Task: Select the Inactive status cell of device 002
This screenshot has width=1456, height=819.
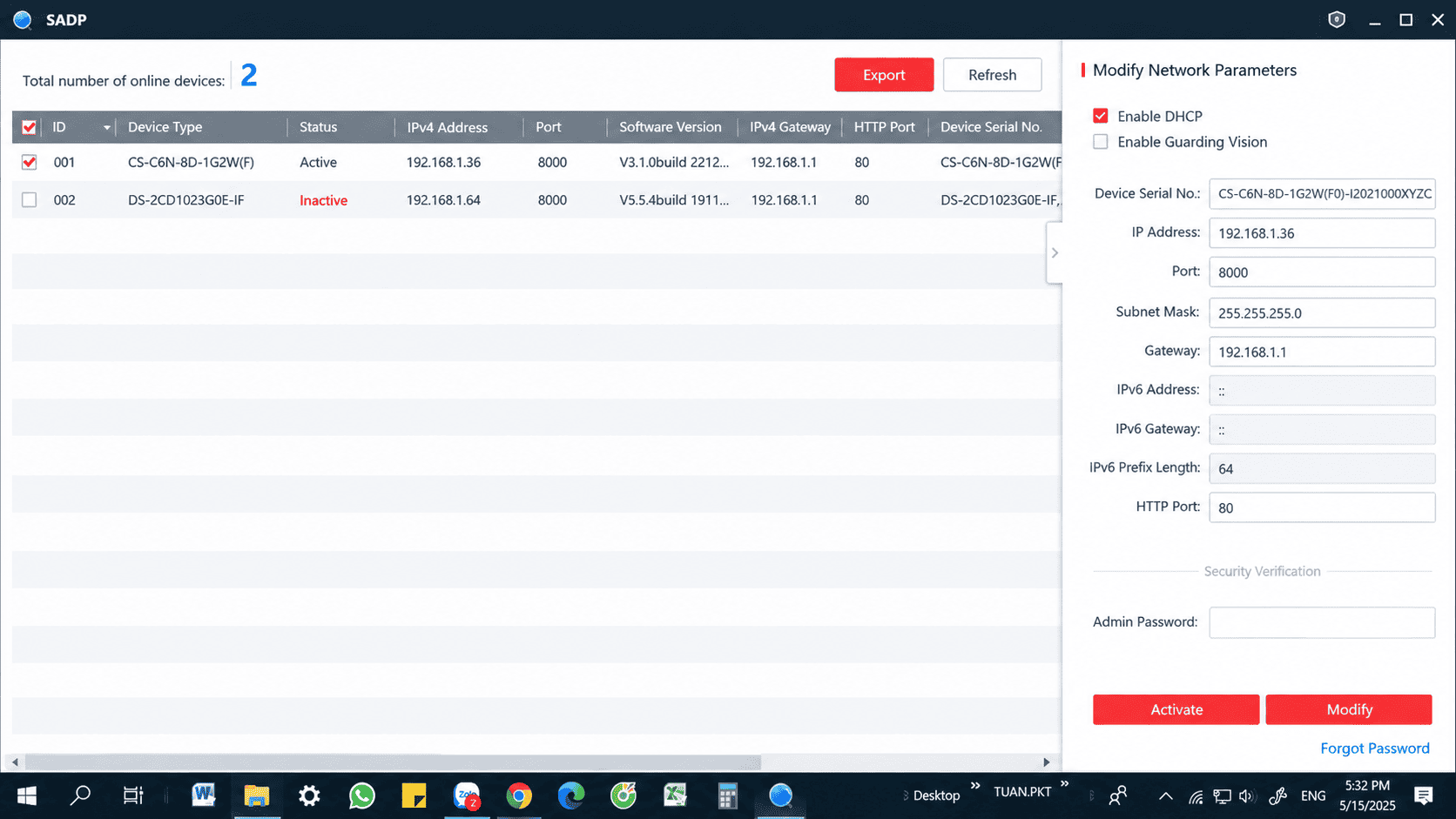Action: pos(323,200)
